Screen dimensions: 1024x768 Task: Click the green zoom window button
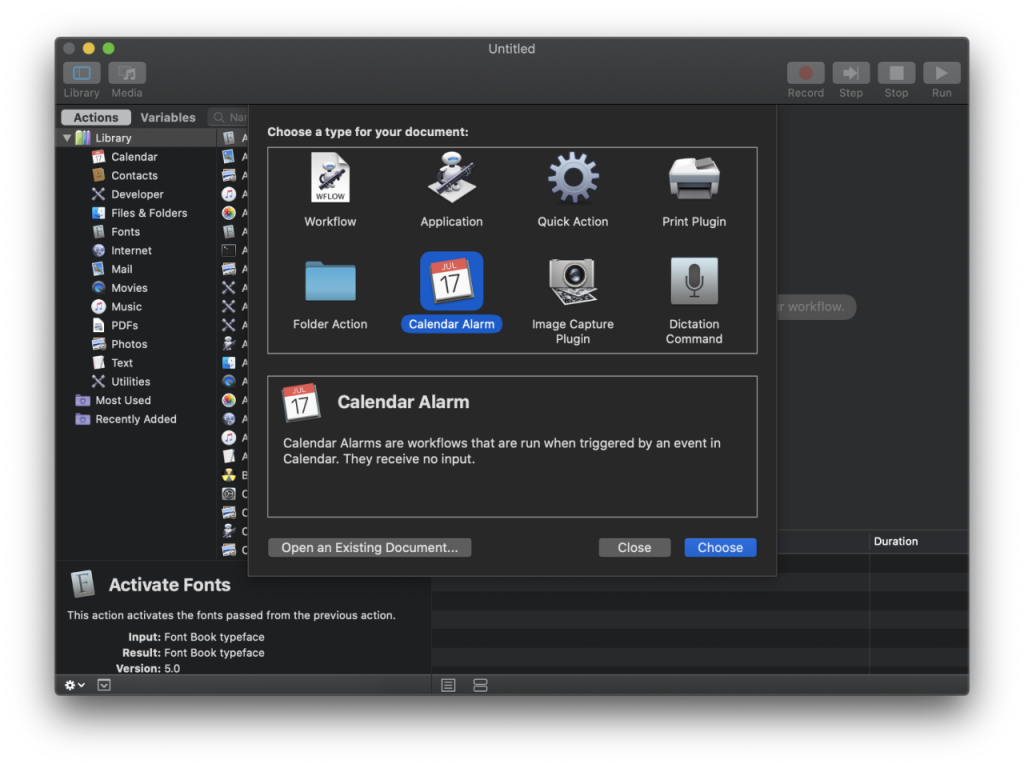click(108, 48)
